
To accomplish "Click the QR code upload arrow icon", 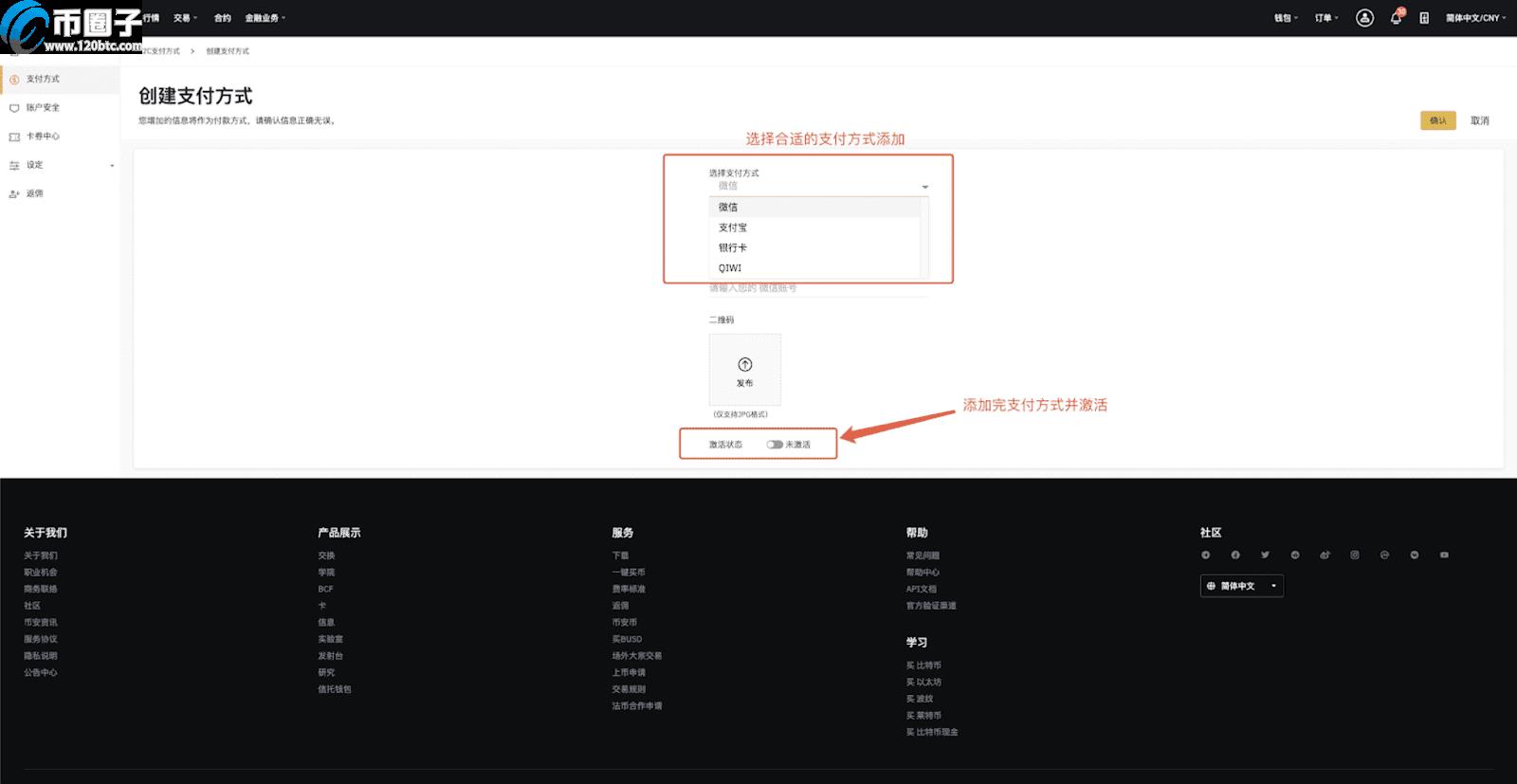I will coord(745,365).
